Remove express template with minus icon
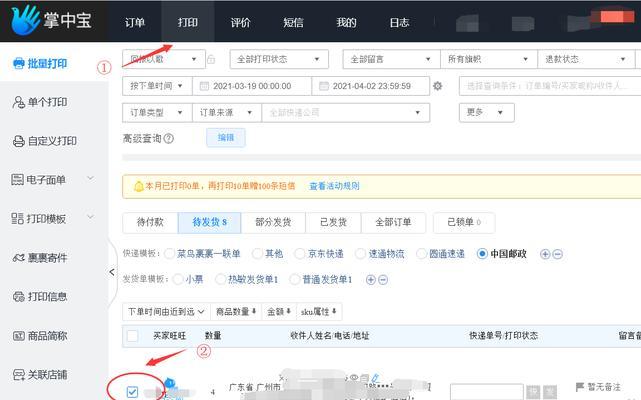Image resolution: width=641 pixels, height=400 pixels. tap(558, 254)
